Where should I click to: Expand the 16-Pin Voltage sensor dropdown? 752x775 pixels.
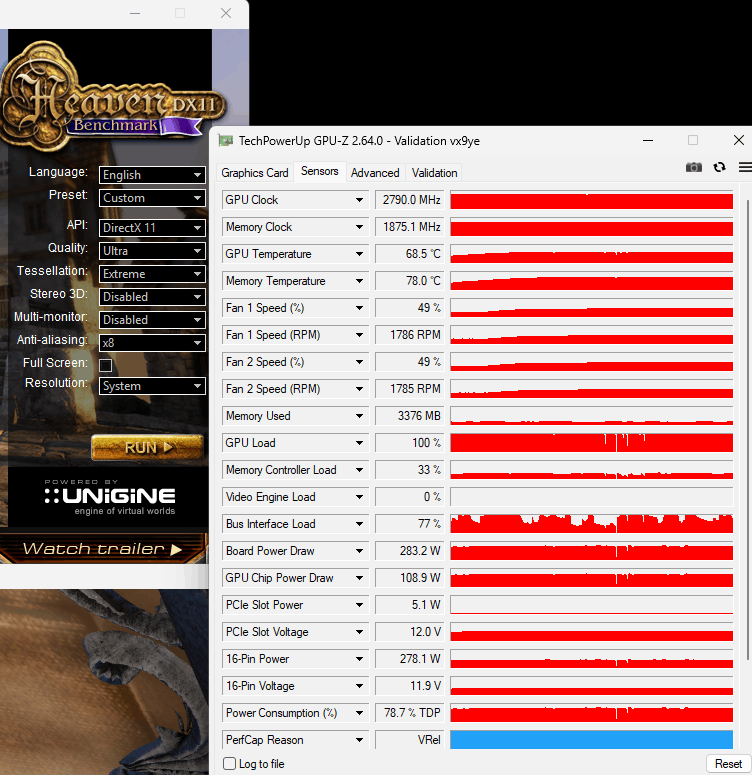[x=359, y=686]
